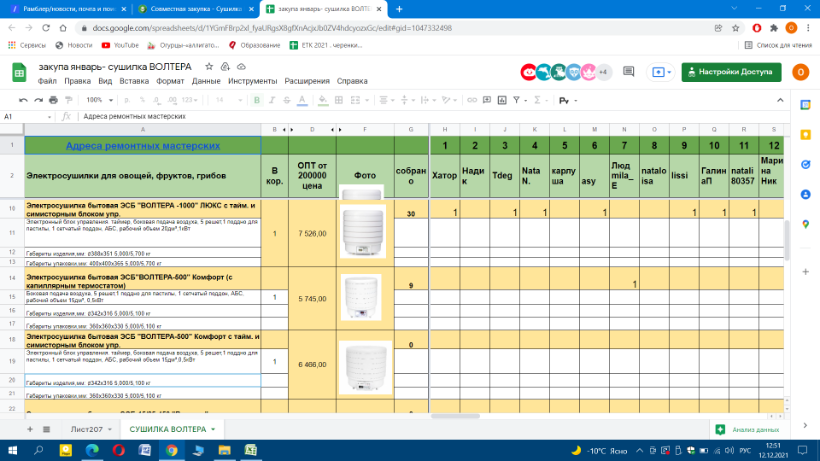Open the comment history icon

click(x=628, y=72)
